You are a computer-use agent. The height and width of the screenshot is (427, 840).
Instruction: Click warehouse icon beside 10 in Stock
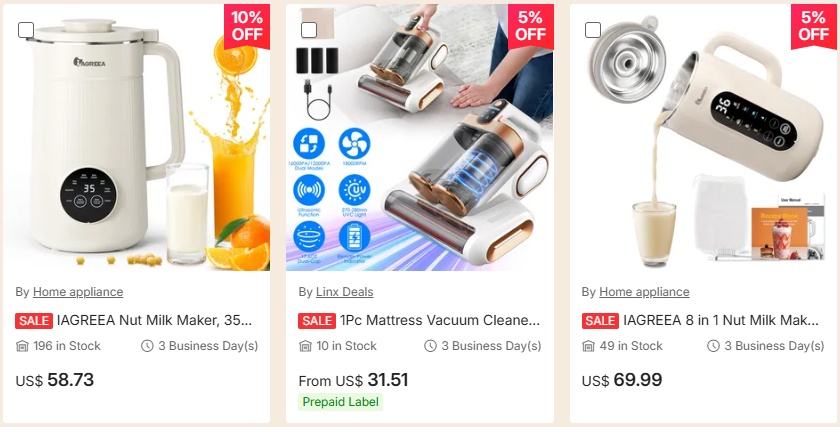click(305, 346)
